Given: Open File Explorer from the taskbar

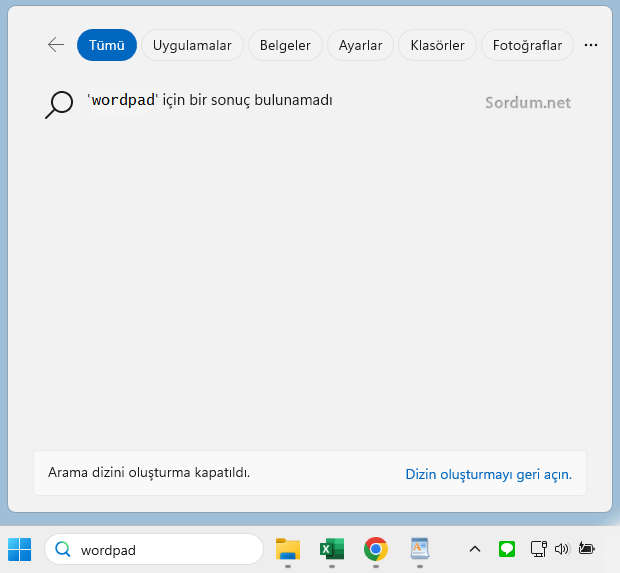Looking at the screenshot, I should coord(288,549).
